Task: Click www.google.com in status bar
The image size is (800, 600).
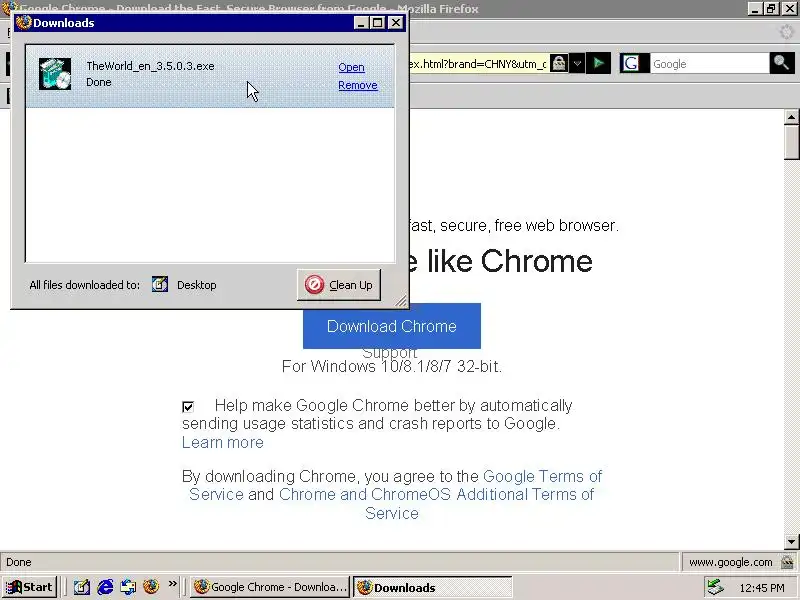Action: (x=730, y=562)
